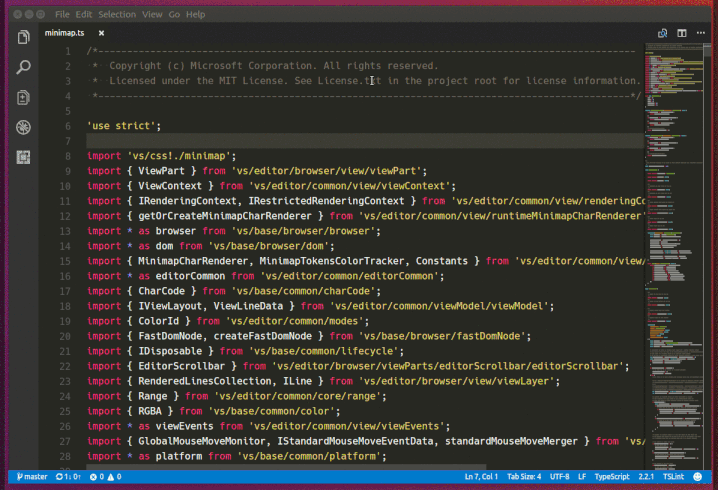The width and height of the screenshot is (718, 490).
Task: Click the empty highlighted line 7
Action: click(x=365, y=141)
